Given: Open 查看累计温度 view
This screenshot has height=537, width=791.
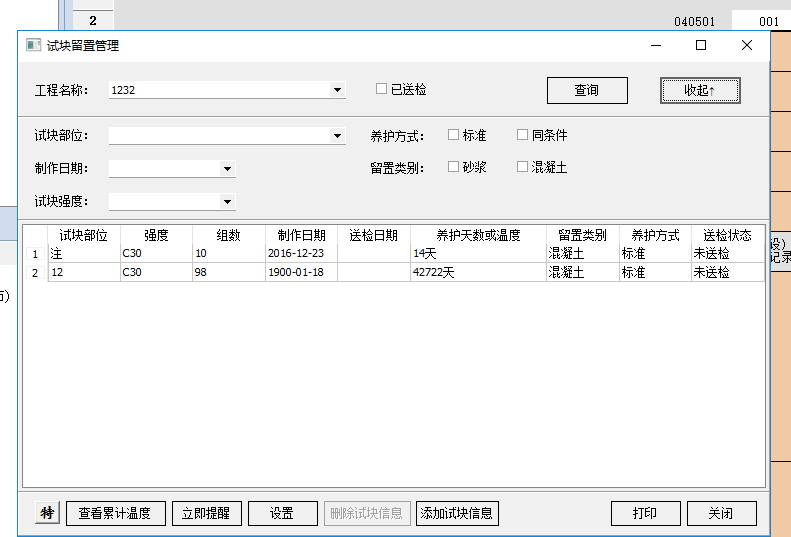Looking at the screenshot, I should [x=115, y=513].
